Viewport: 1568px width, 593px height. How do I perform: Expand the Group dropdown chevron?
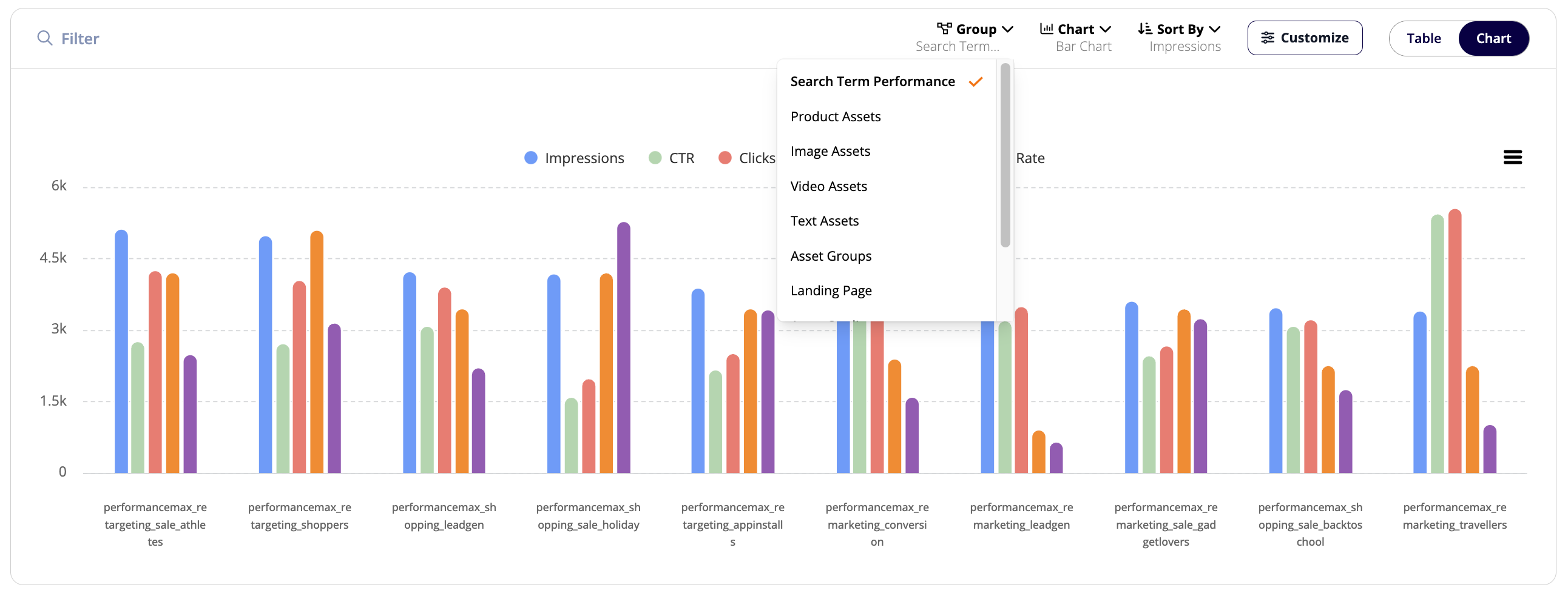pos(1007,28)
